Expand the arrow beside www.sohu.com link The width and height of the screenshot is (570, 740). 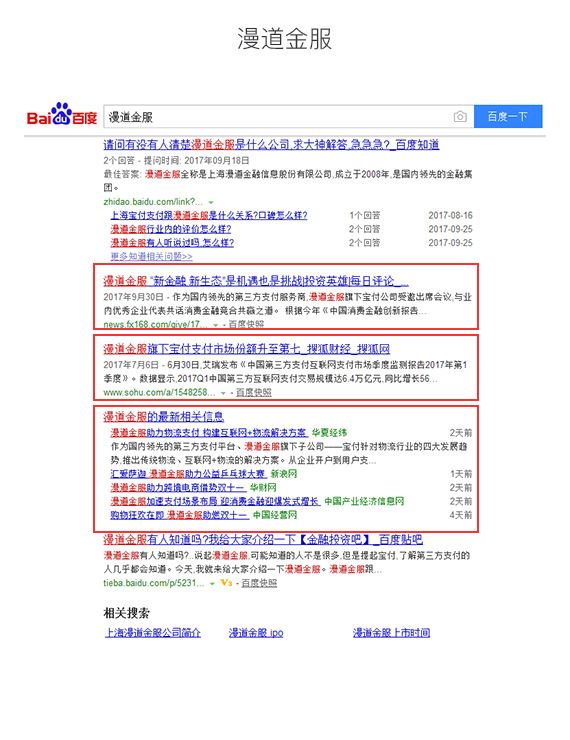click(223, 393)
